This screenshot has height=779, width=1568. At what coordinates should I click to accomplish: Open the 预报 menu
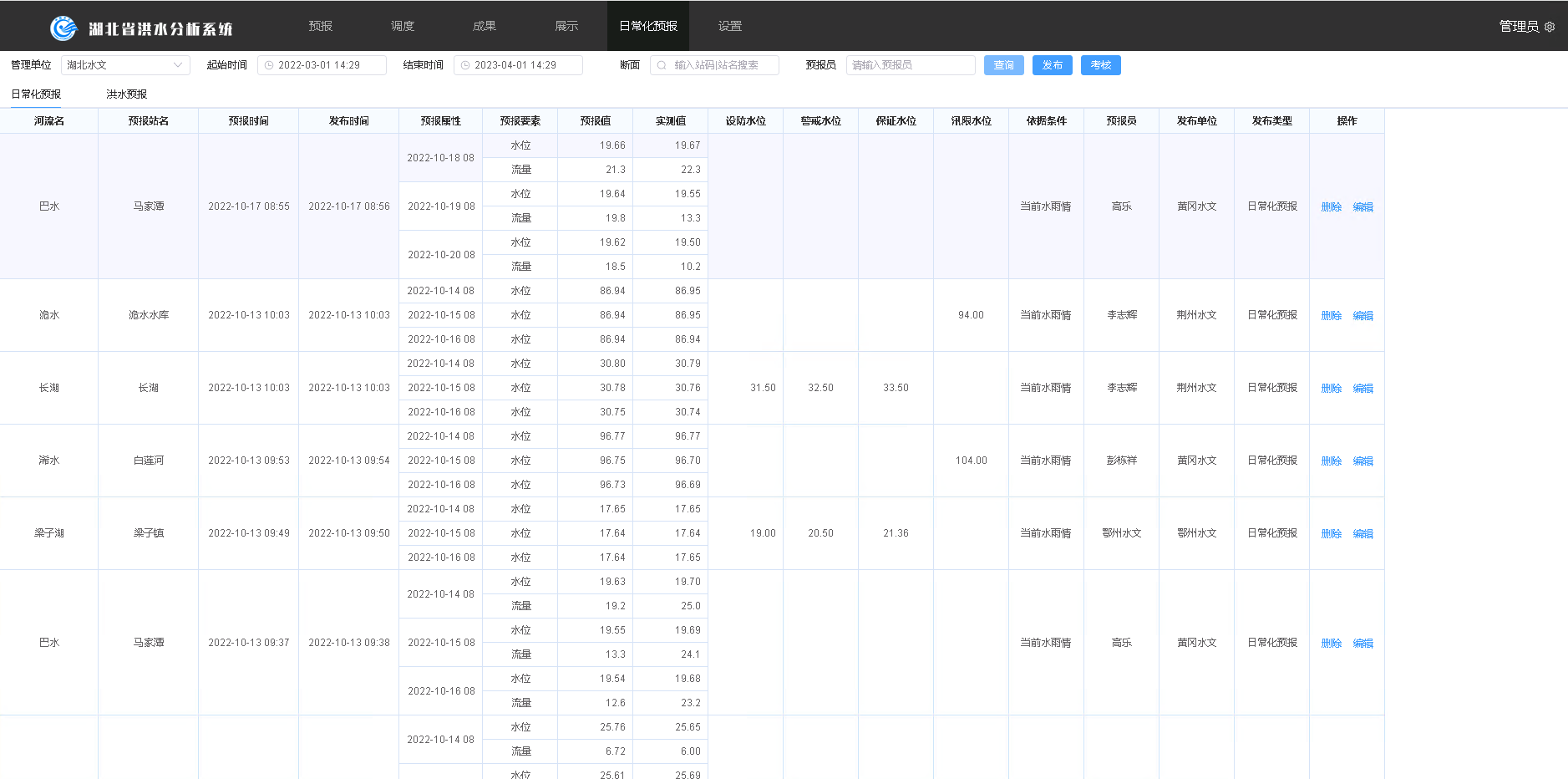321,26
